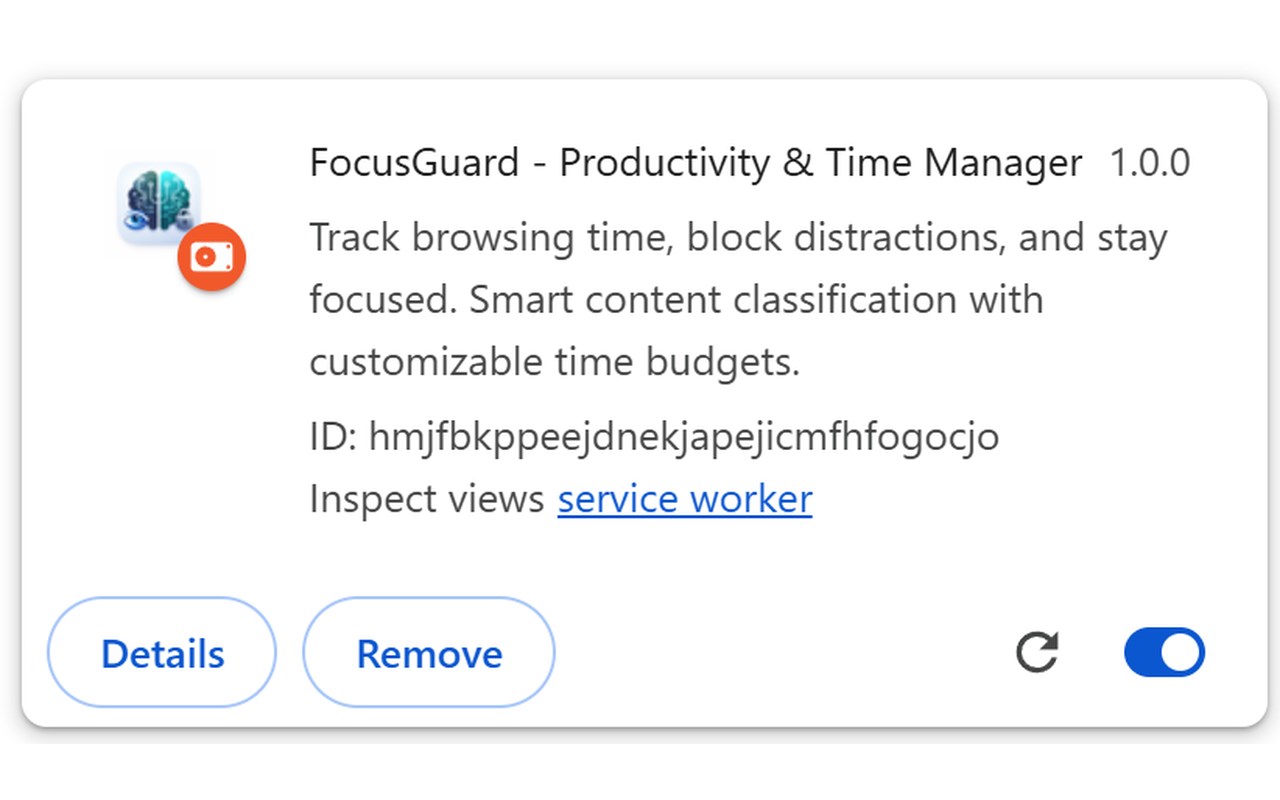Screen dimensions: 1280x800
Task: Reload the FocusGuard extension
Action: tap(1037, 653)
